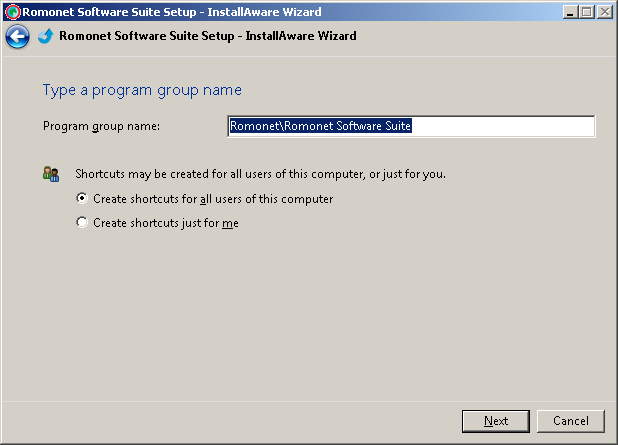
Task: Click the users icon beside the shortcuts description
Action: tap(51, 174)
